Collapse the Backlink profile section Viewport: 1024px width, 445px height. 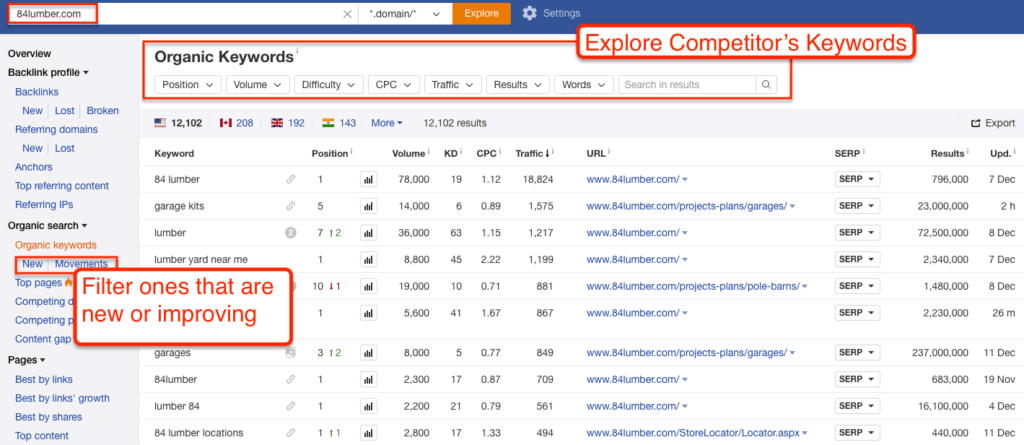tap(48, 73)
